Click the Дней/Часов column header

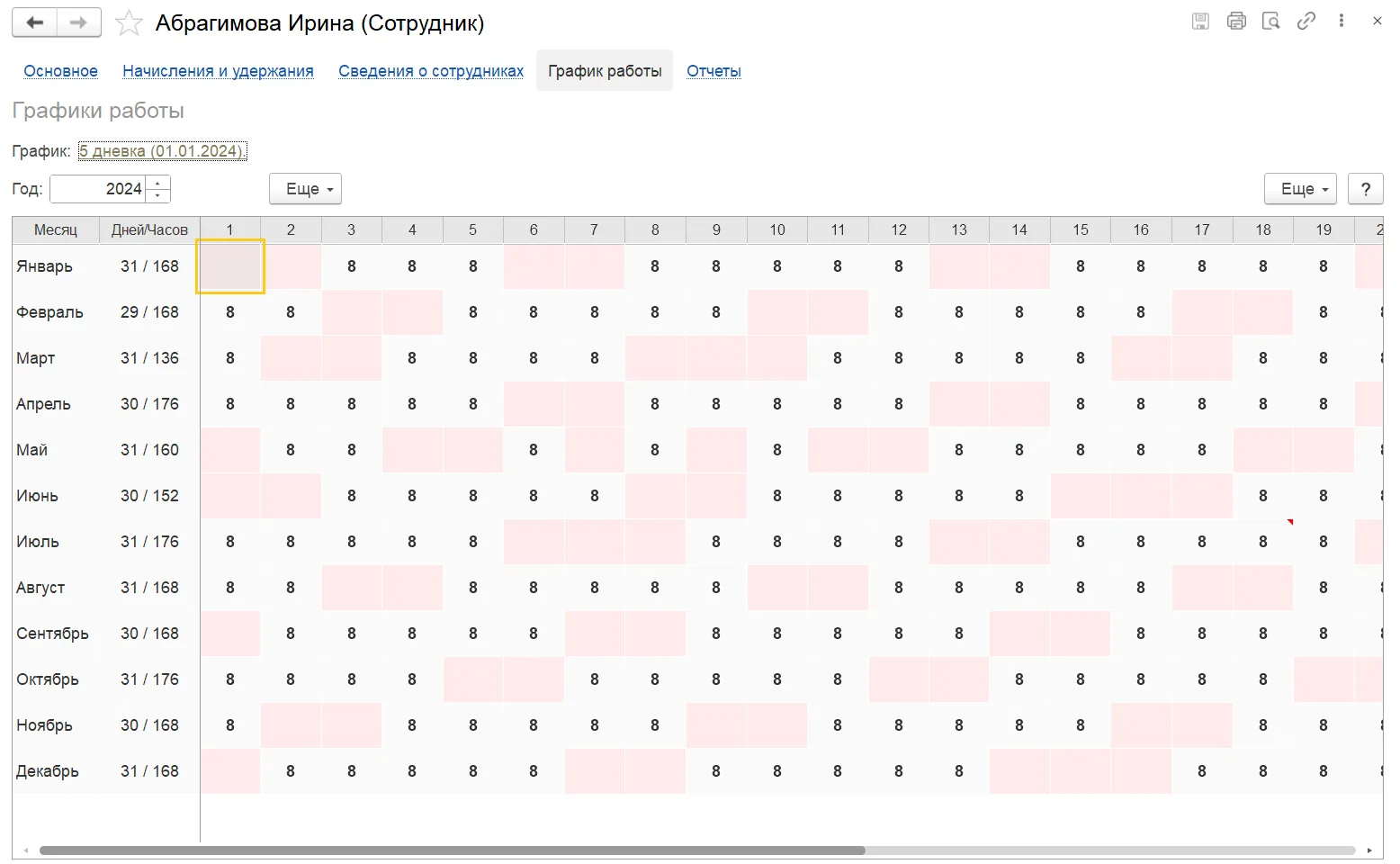(x=149, y=230)
